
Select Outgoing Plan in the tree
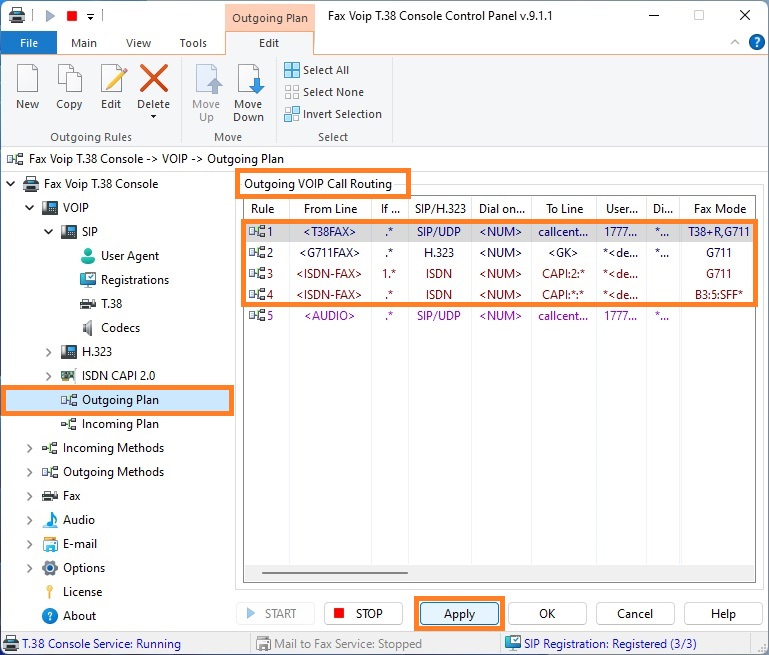(x=120, y=400)
